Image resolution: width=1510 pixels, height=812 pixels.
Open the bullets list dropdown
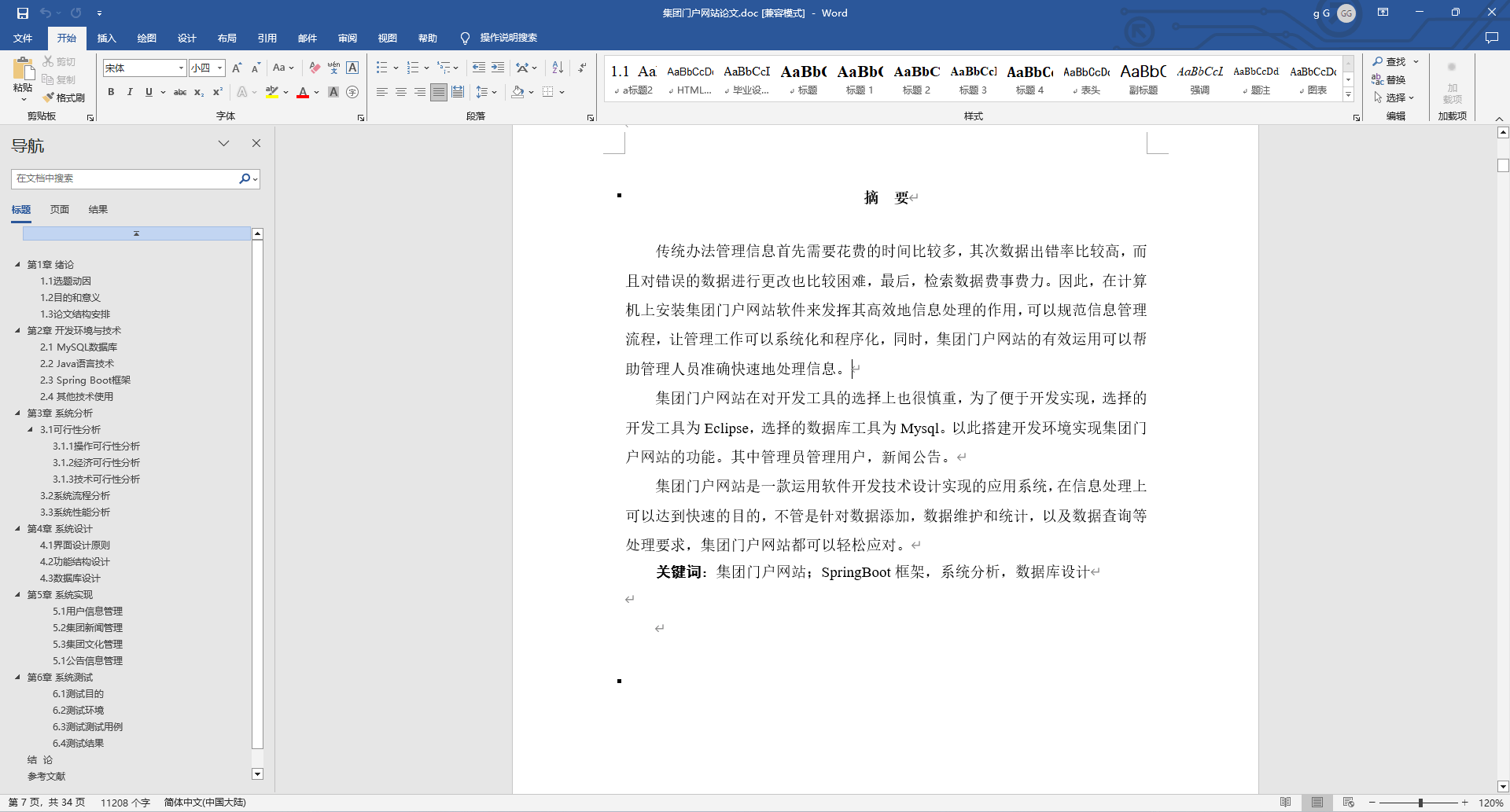pos(396,68)
